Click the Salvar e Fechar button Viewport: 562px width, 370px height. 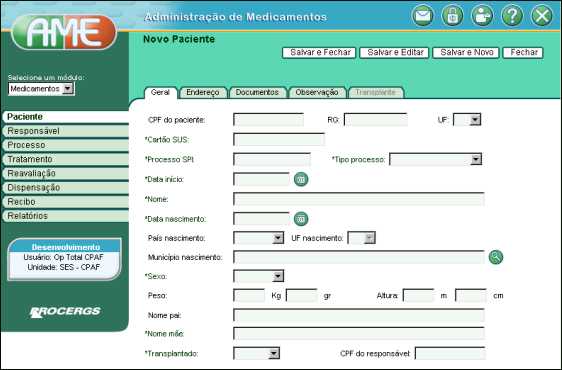pos(319,53)
